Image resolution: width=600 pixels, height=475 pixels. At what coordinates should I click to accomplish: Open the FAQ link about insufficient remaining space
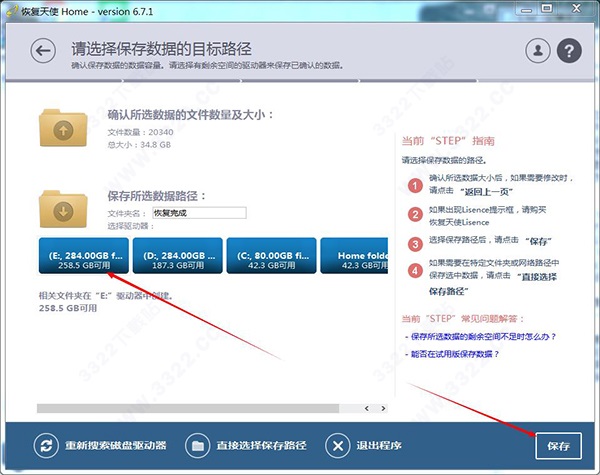483,337
